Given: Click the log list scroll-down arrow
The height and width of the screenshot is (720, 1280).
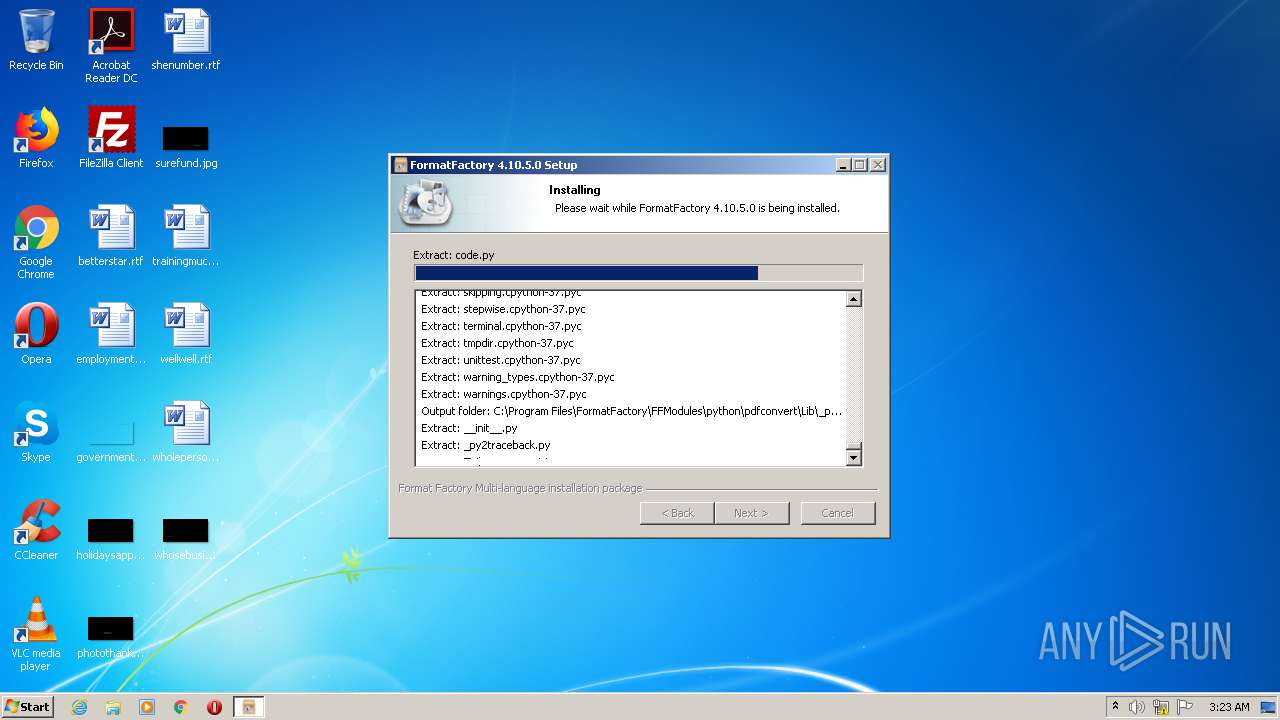Looking at the screenshot, I should [x=854, y=458].
